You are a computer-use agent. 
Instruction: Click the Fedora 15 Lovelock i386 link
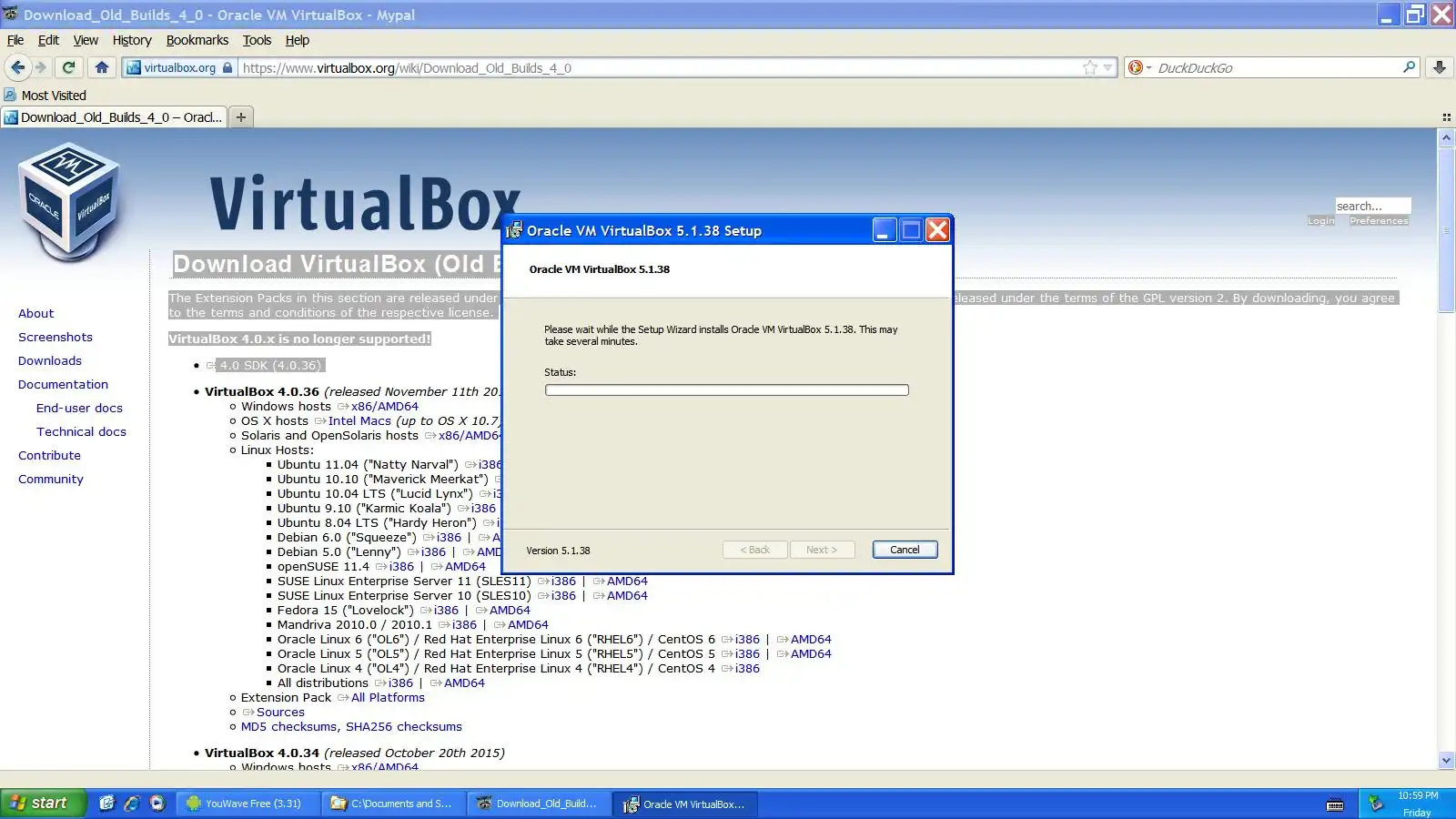click(446, 610)
